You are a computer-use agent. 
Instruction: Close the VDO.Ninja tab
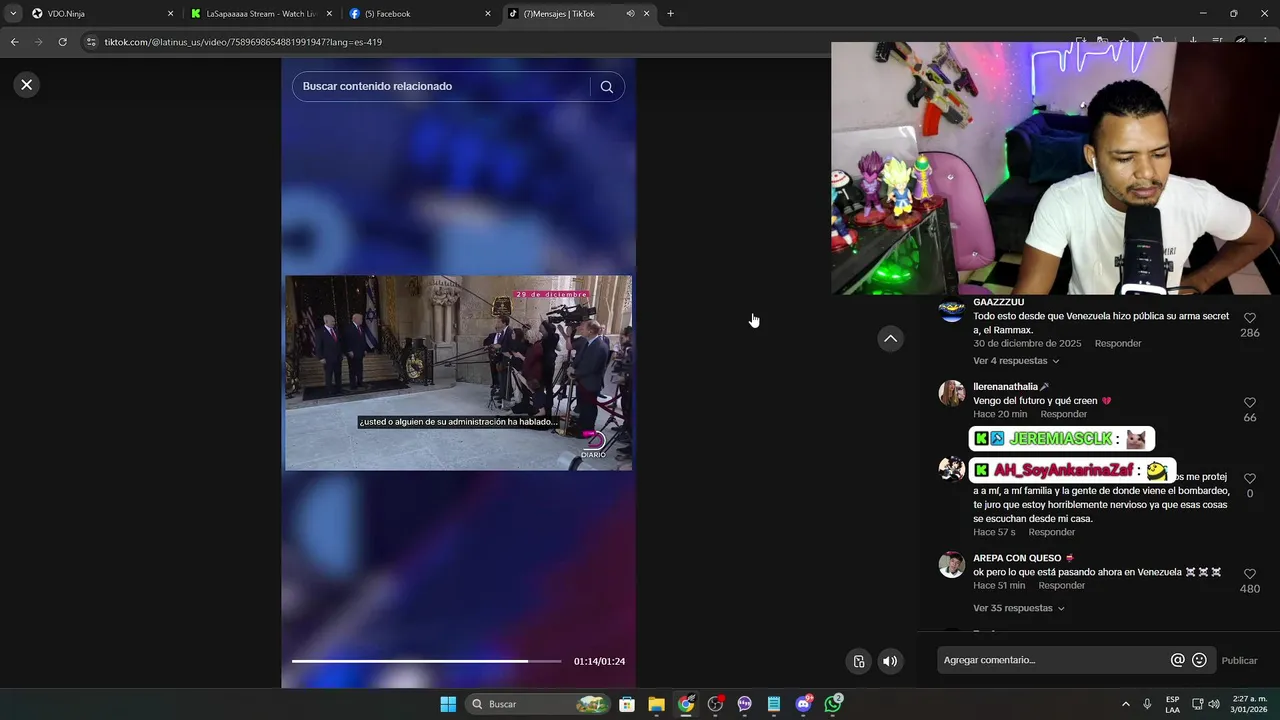170,14
